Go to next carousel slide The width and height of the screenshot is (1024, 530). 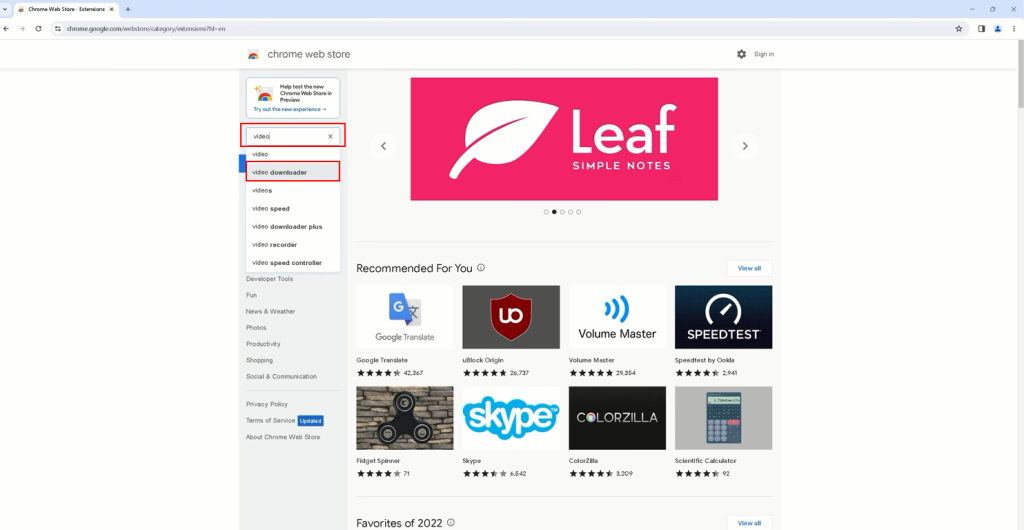click(x=744, y=146)
